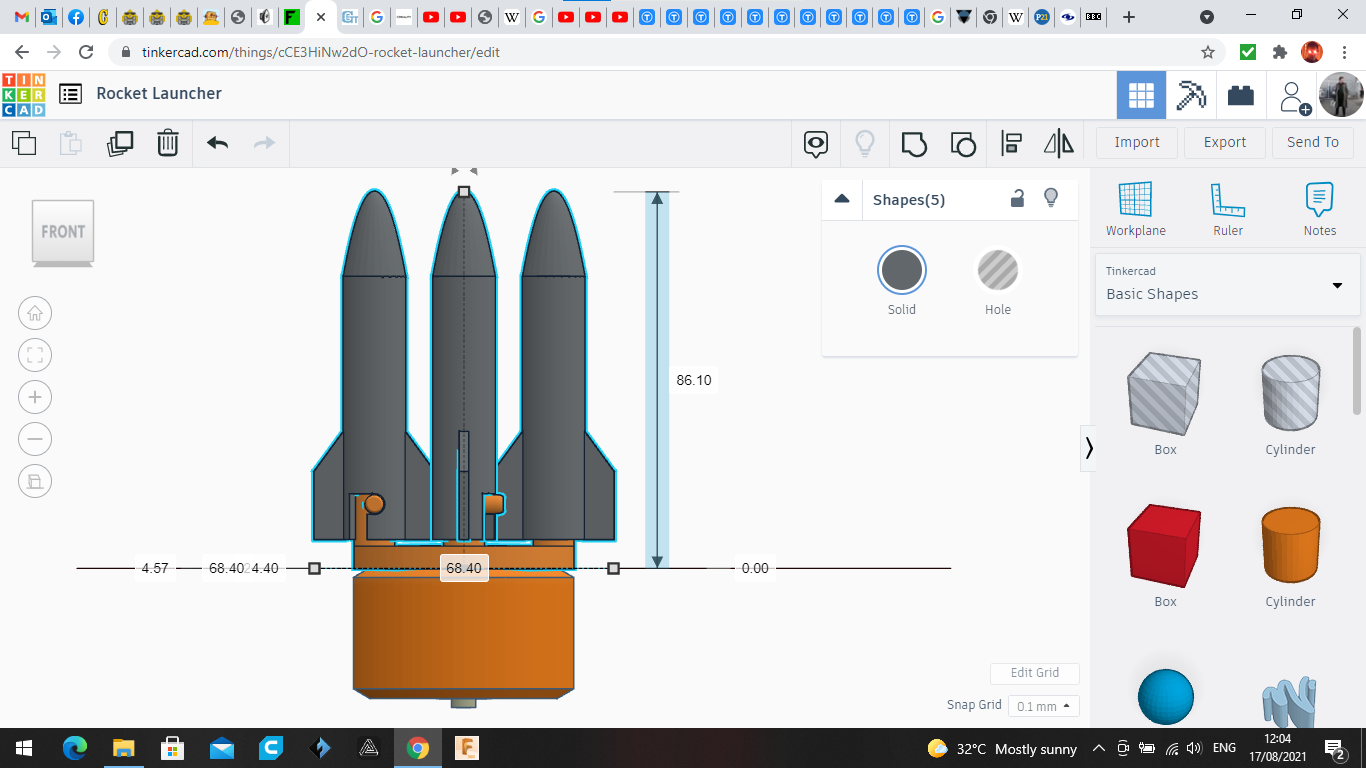Toggle the lock on the selected shapes
The image size is (1366, 768).
coord(1017,199)
